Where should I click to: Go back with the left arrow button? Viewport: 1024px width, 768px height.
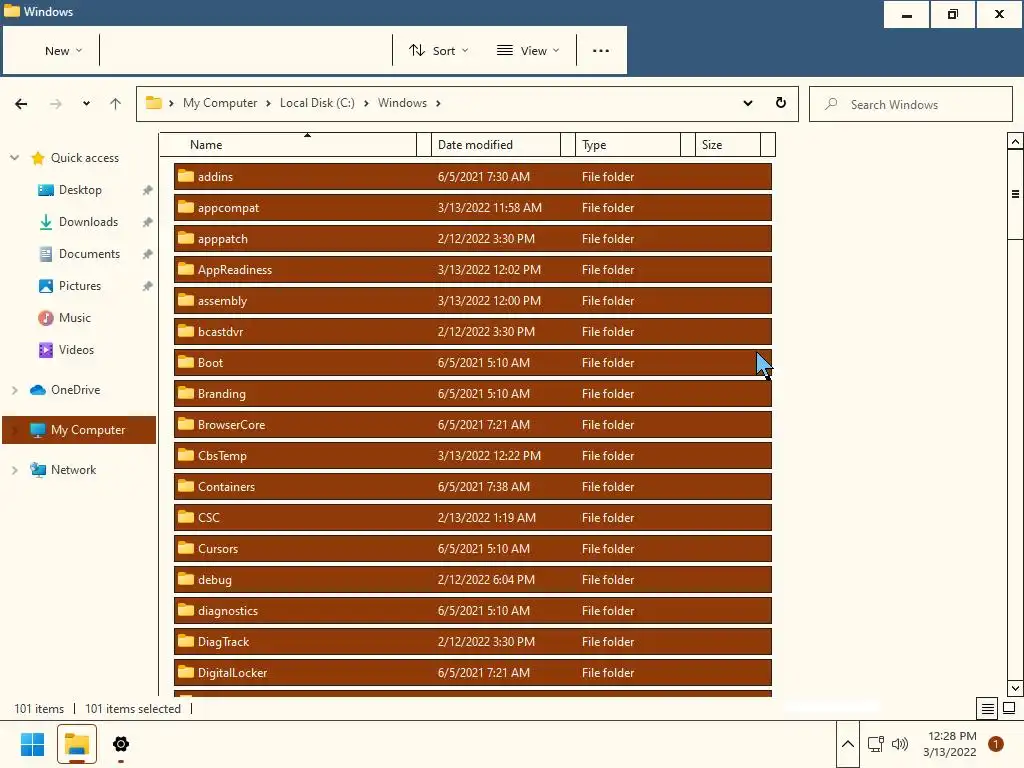point(21,103)
